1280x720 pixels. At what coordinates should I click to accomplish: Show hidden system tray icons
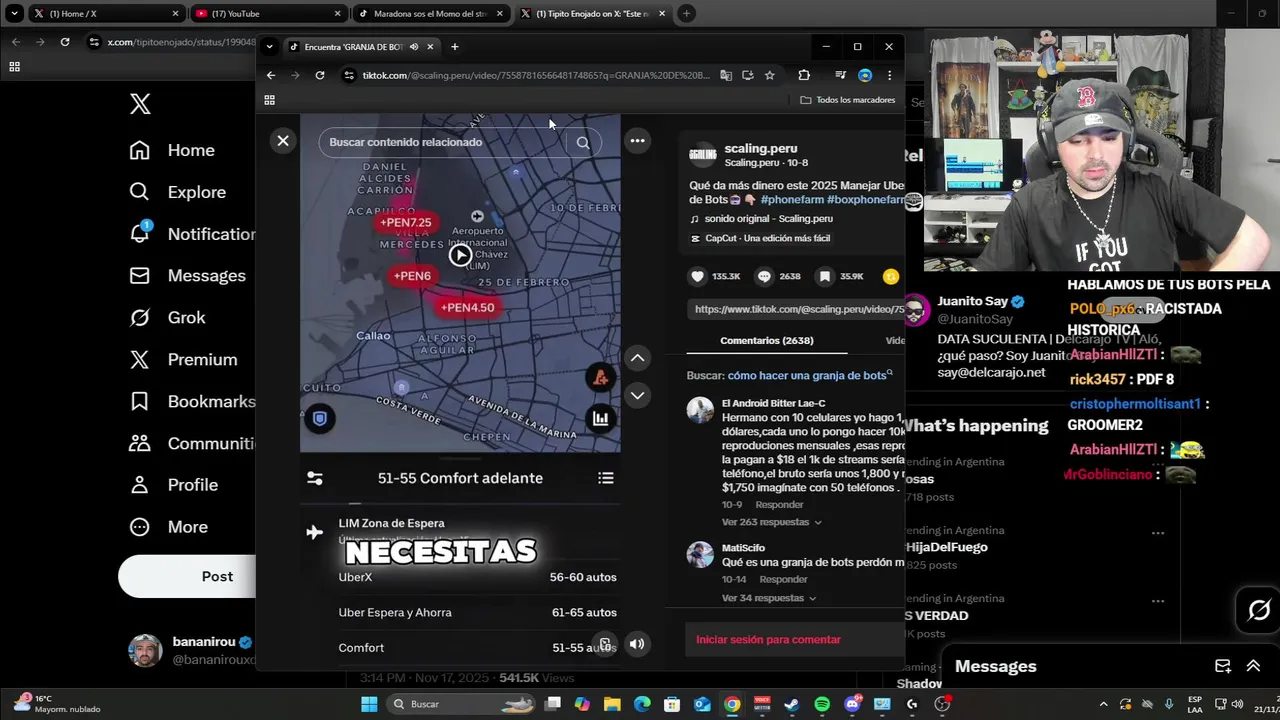[1103, 704]
